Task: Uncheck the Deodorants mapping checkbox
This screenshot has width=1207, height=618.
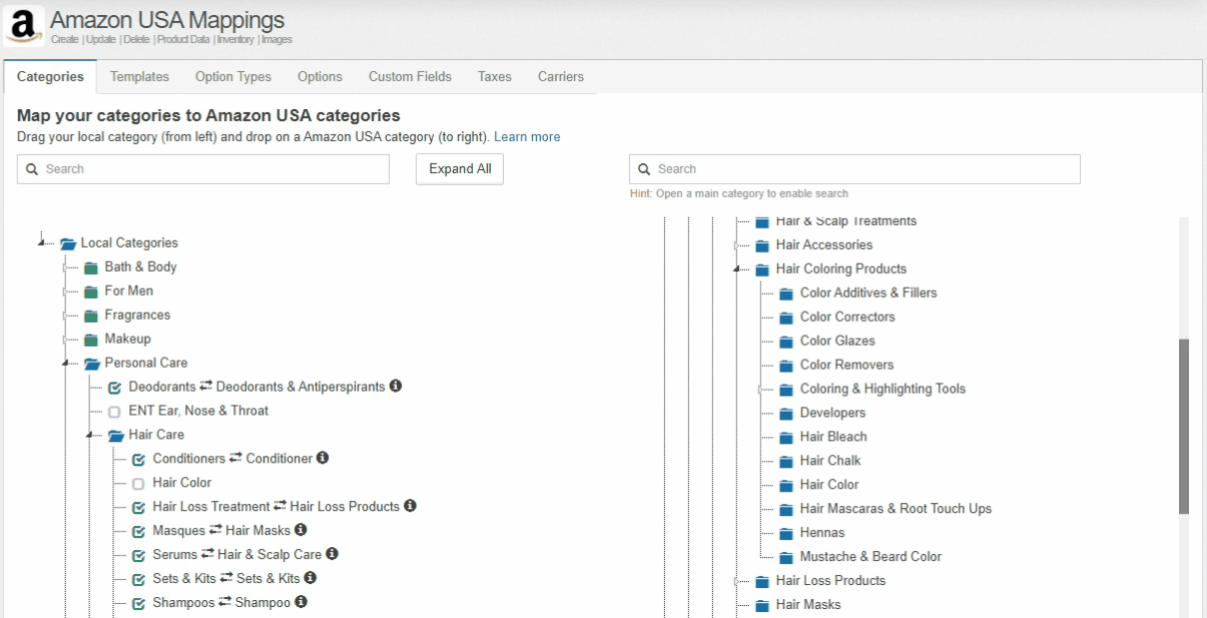Action: [114, 387]
